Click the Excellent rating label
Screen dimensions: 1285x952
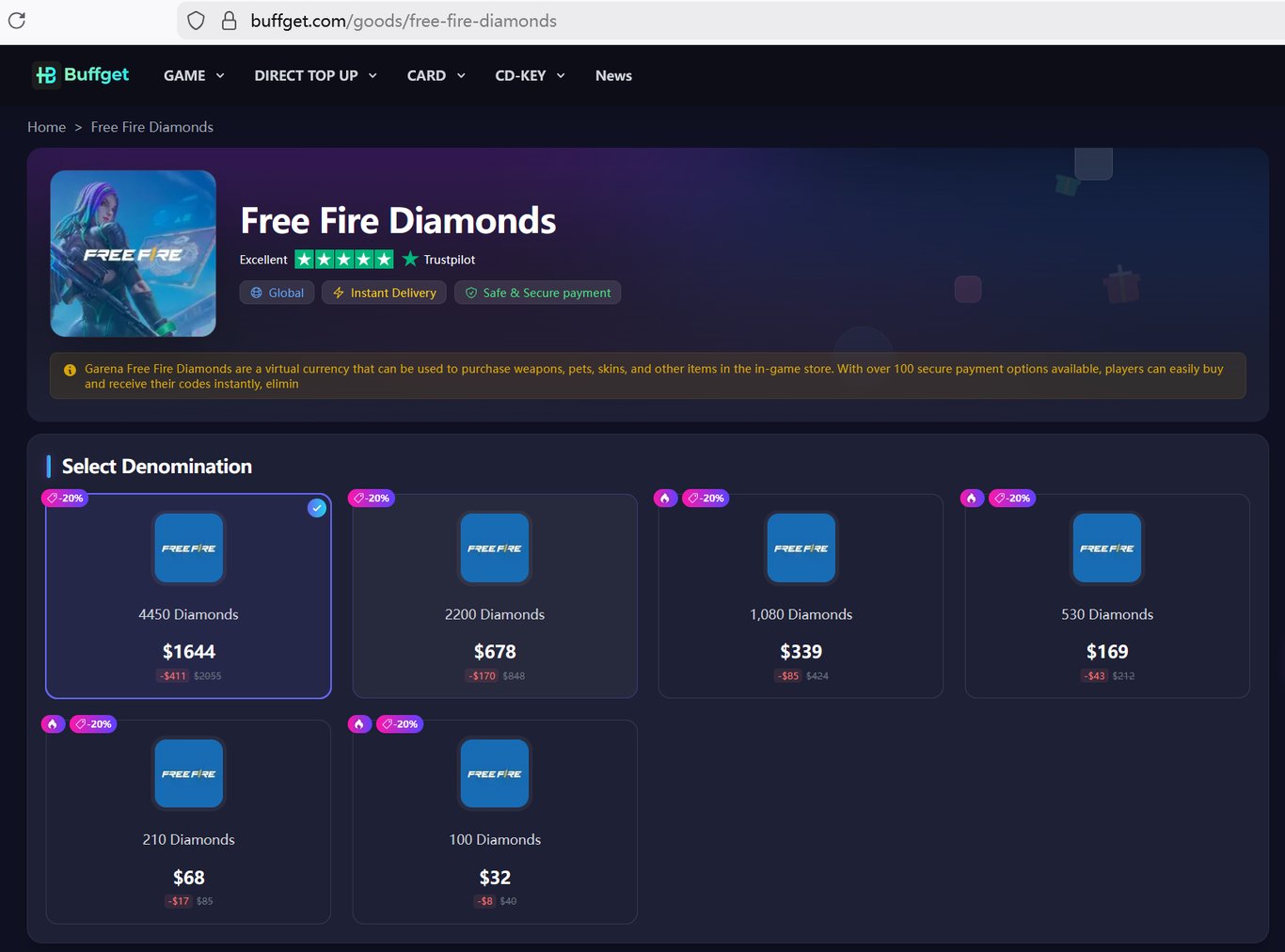263,260
